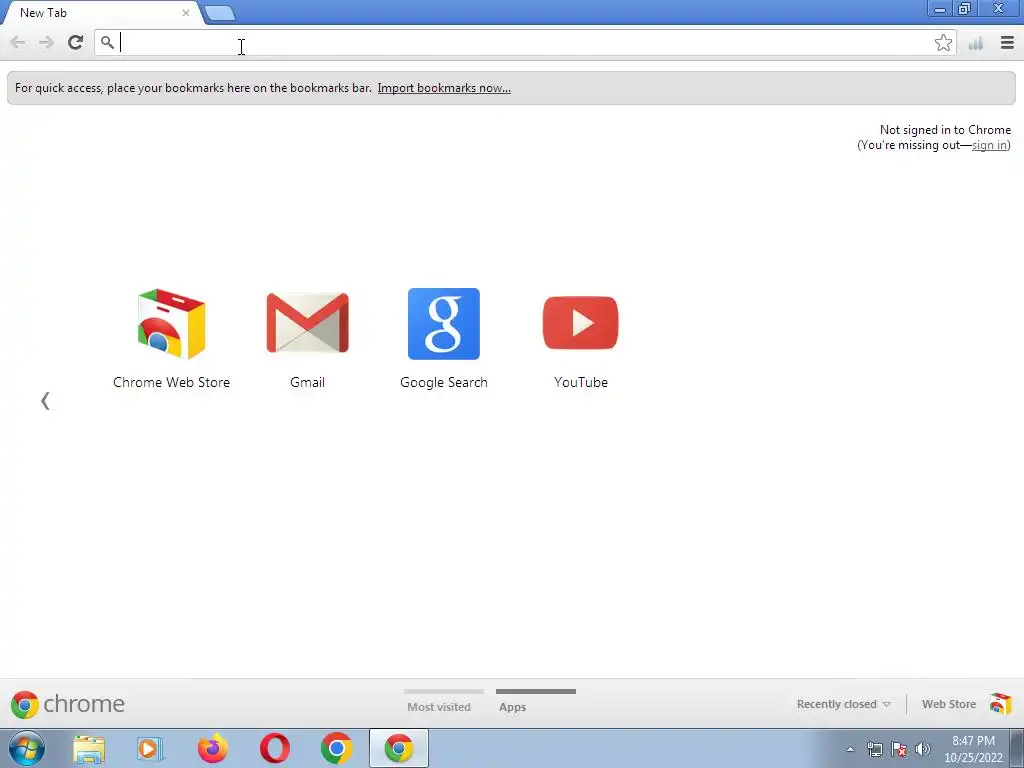This screenshot has height=768, width=1024.
Task: Launch the media player from taskbar
Action: [150, 749]
